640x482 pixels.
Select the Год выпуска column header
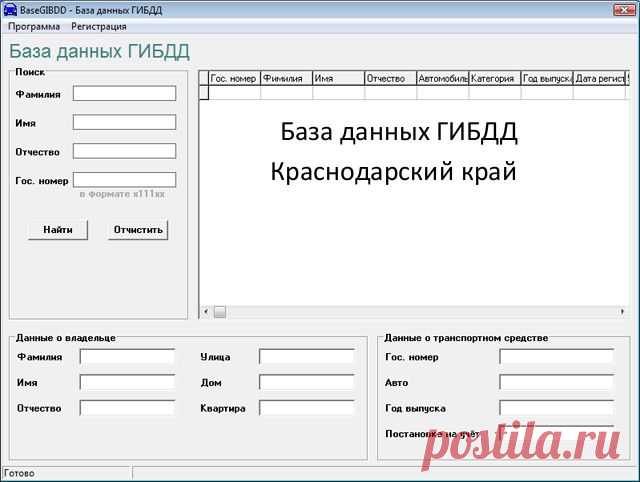coord(547,78)
